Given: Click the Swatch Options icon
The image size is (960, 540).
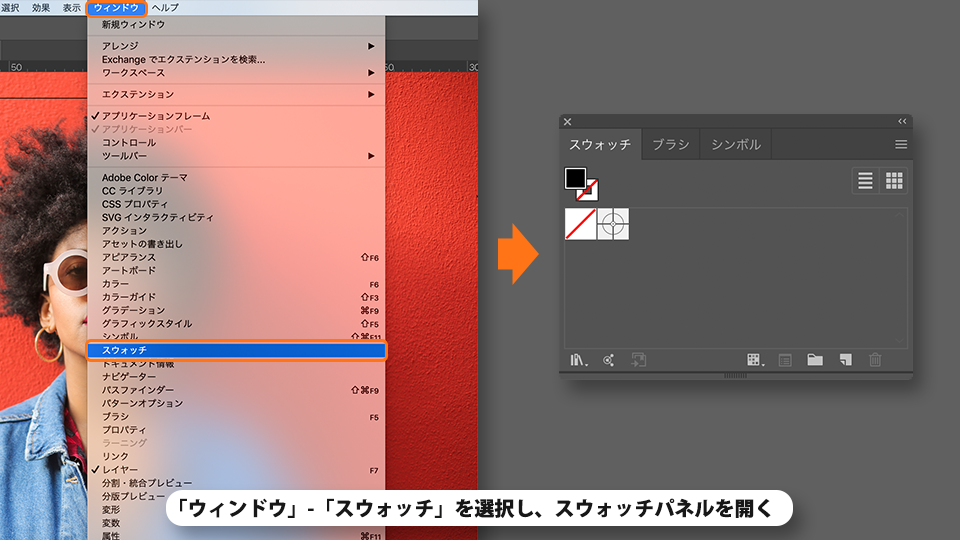Looking at the screenshot, I should 785,360.
